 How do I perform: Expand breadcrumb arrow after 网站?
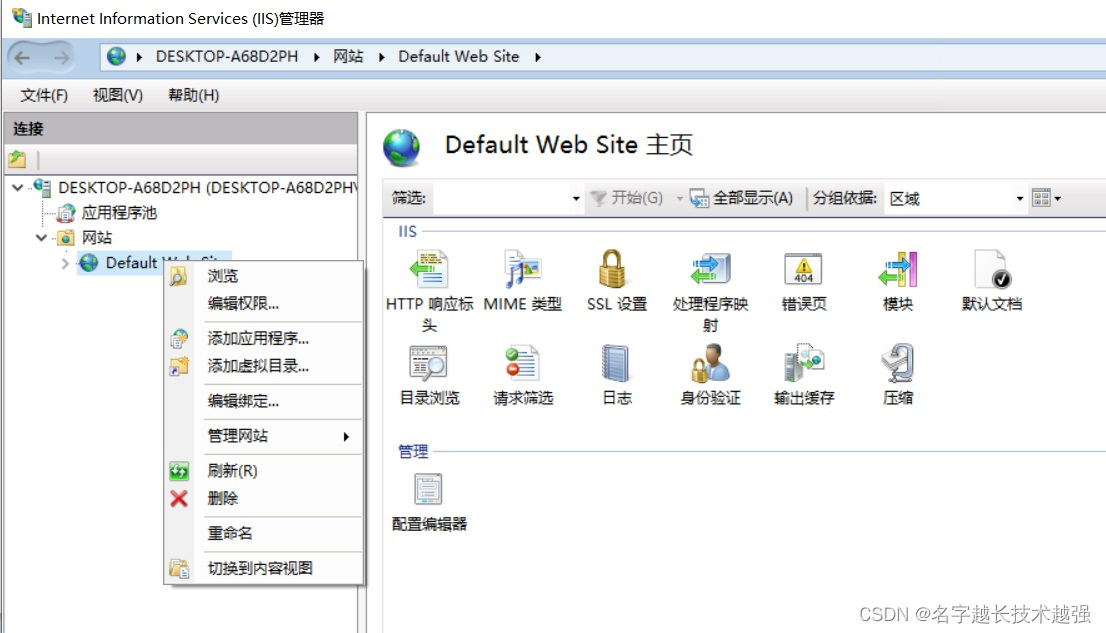382,57
